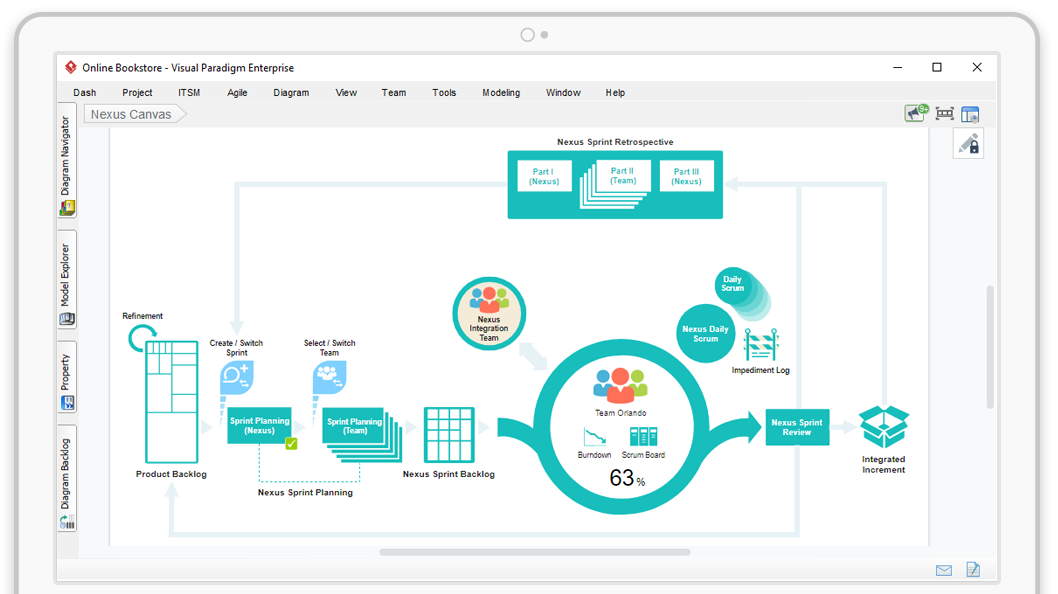Image resolution: width=1058 pixels, height=594 pixels.
Task: Open the Burndown chart icon
Action: 594,436
